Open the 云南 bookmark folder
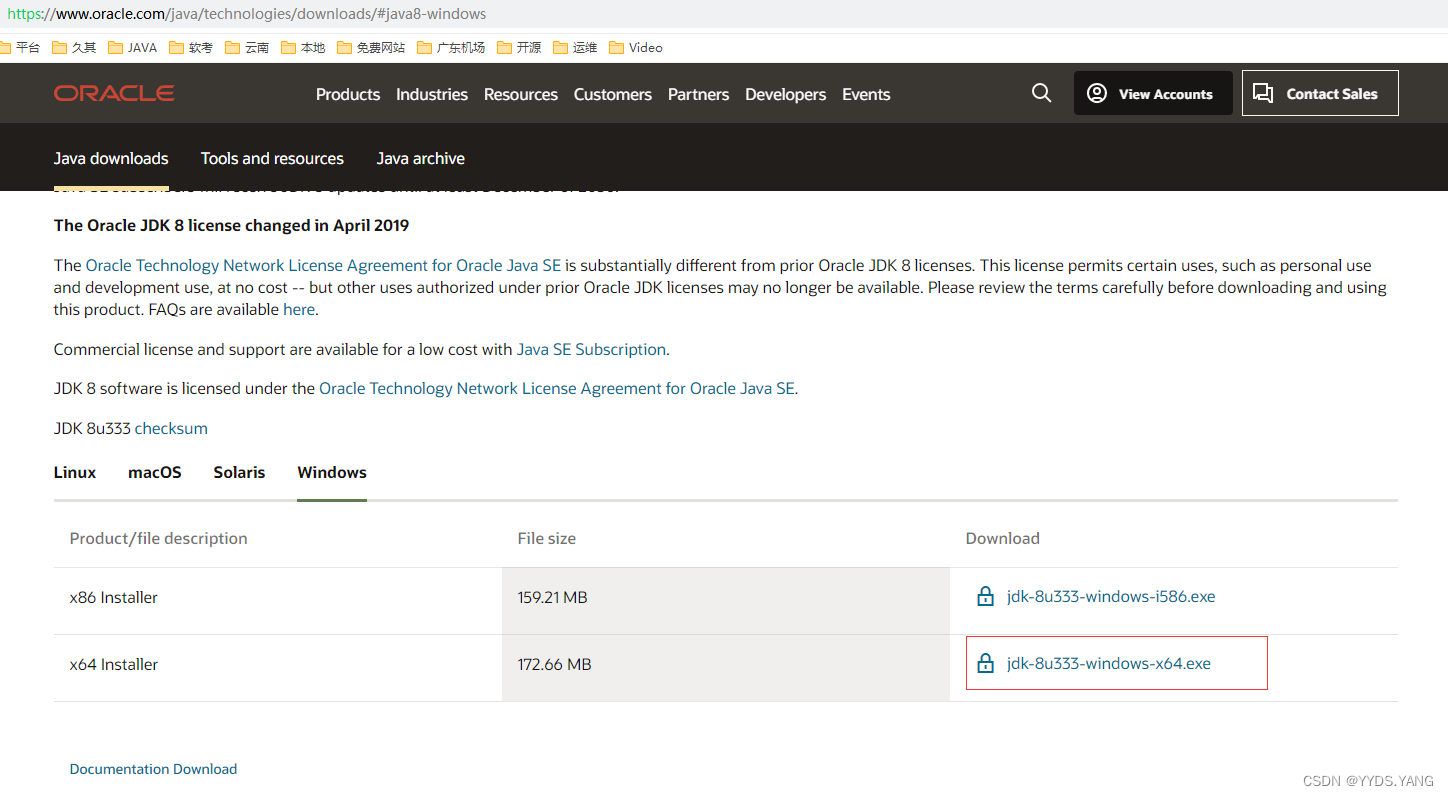The image size is (1448, 796). point(247,47)
